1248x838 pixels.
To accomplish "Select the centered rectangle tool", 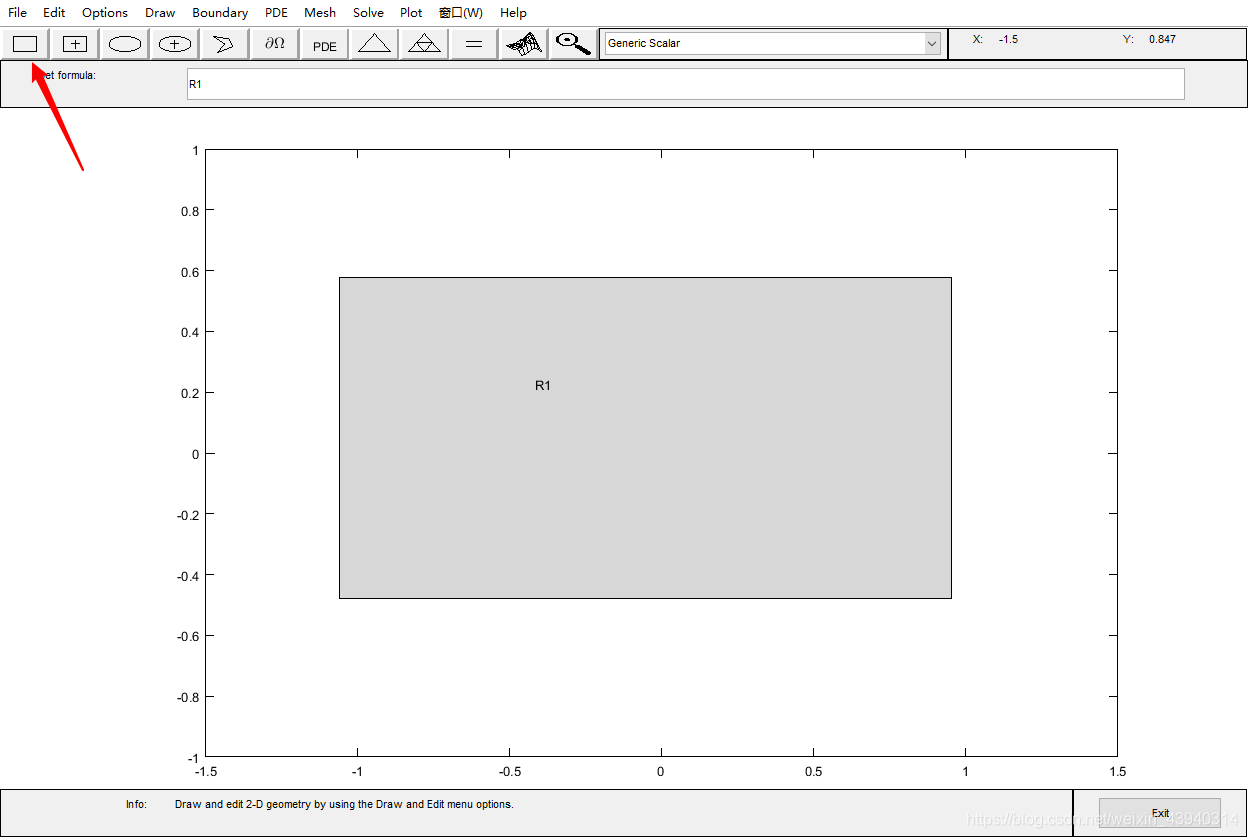I will coord(75,43).
